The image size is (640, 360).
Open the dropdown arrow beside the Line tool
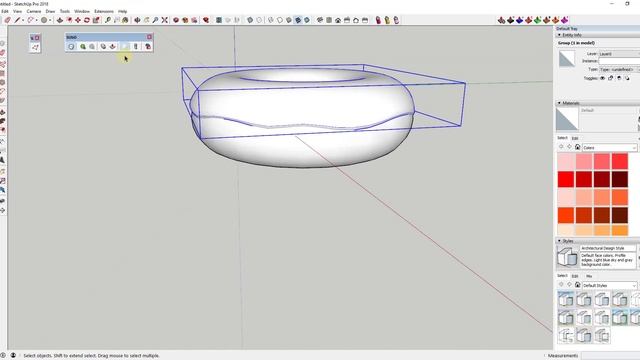(23, 20)
